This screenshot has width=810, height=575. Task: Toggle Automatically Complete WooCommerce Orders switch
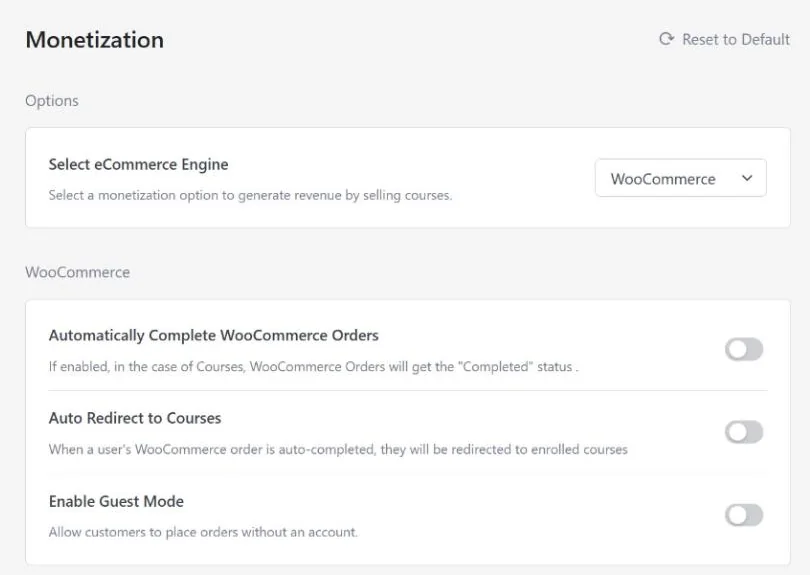click(744, 349)
